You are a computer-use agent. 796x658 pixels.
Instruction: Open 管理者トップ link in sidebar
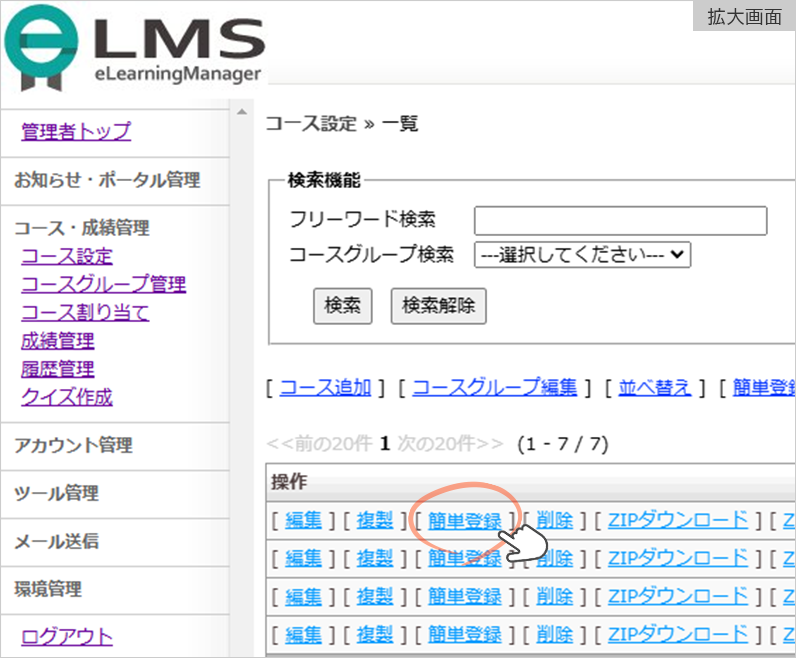coord(76,131)
